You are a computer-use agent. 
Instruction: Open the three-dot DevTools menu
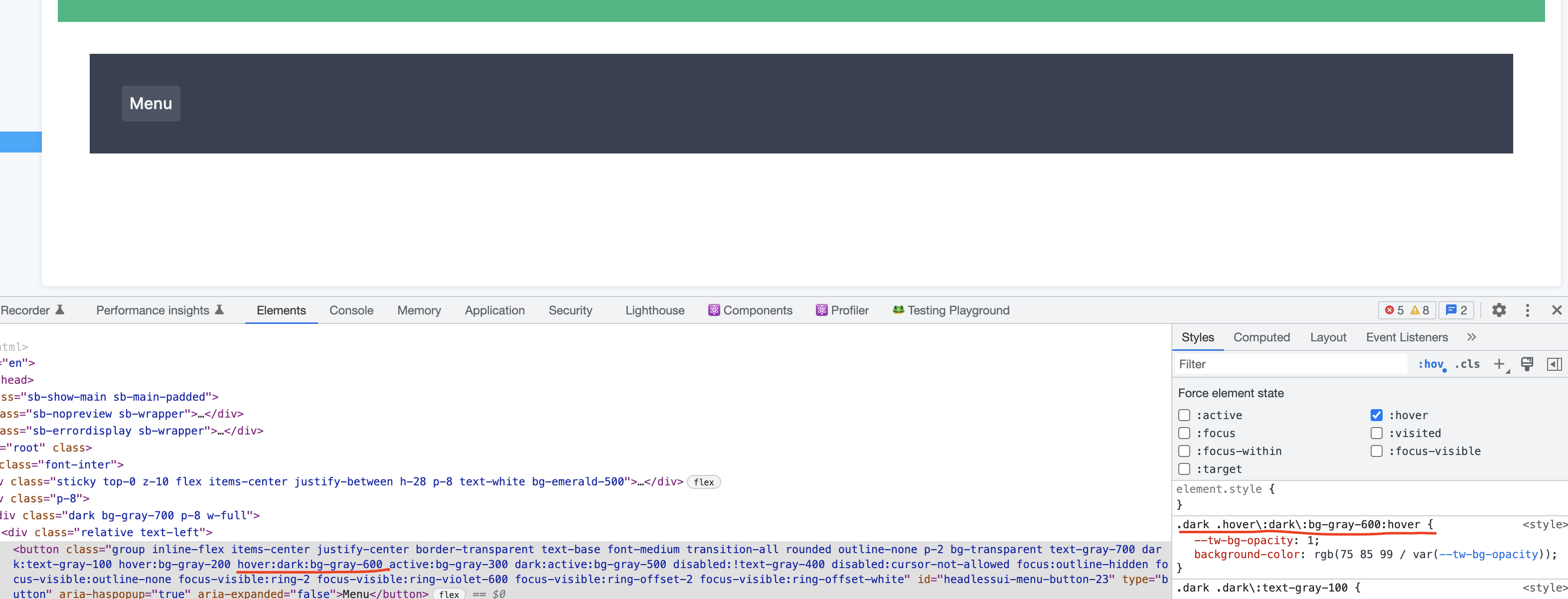point(1527,310)
